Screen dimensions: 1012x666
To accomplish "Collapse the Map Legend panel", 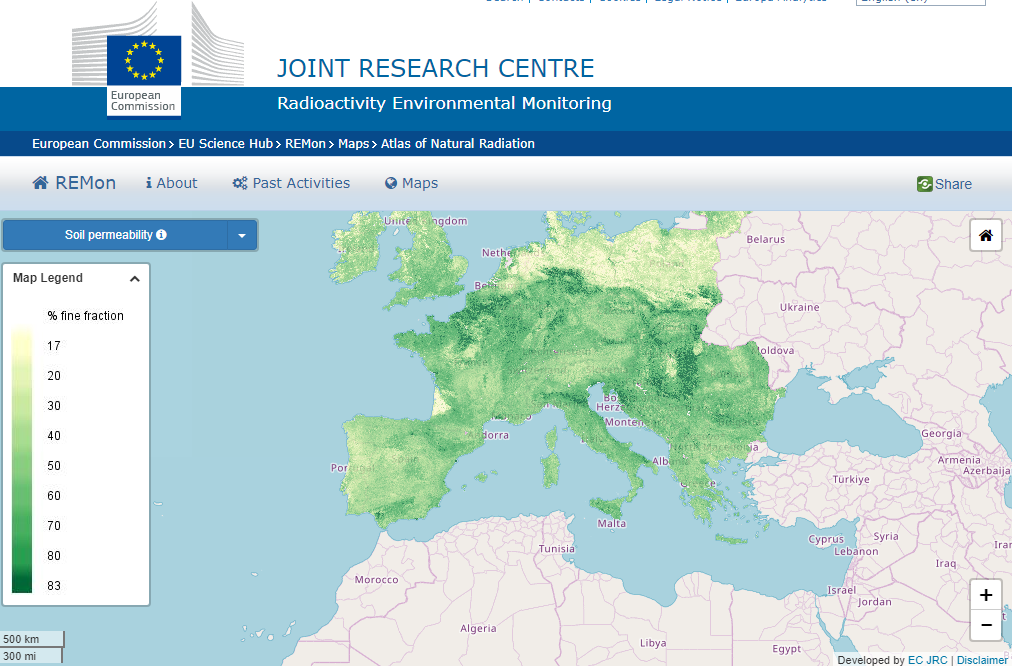I will (x=134, y=279).
